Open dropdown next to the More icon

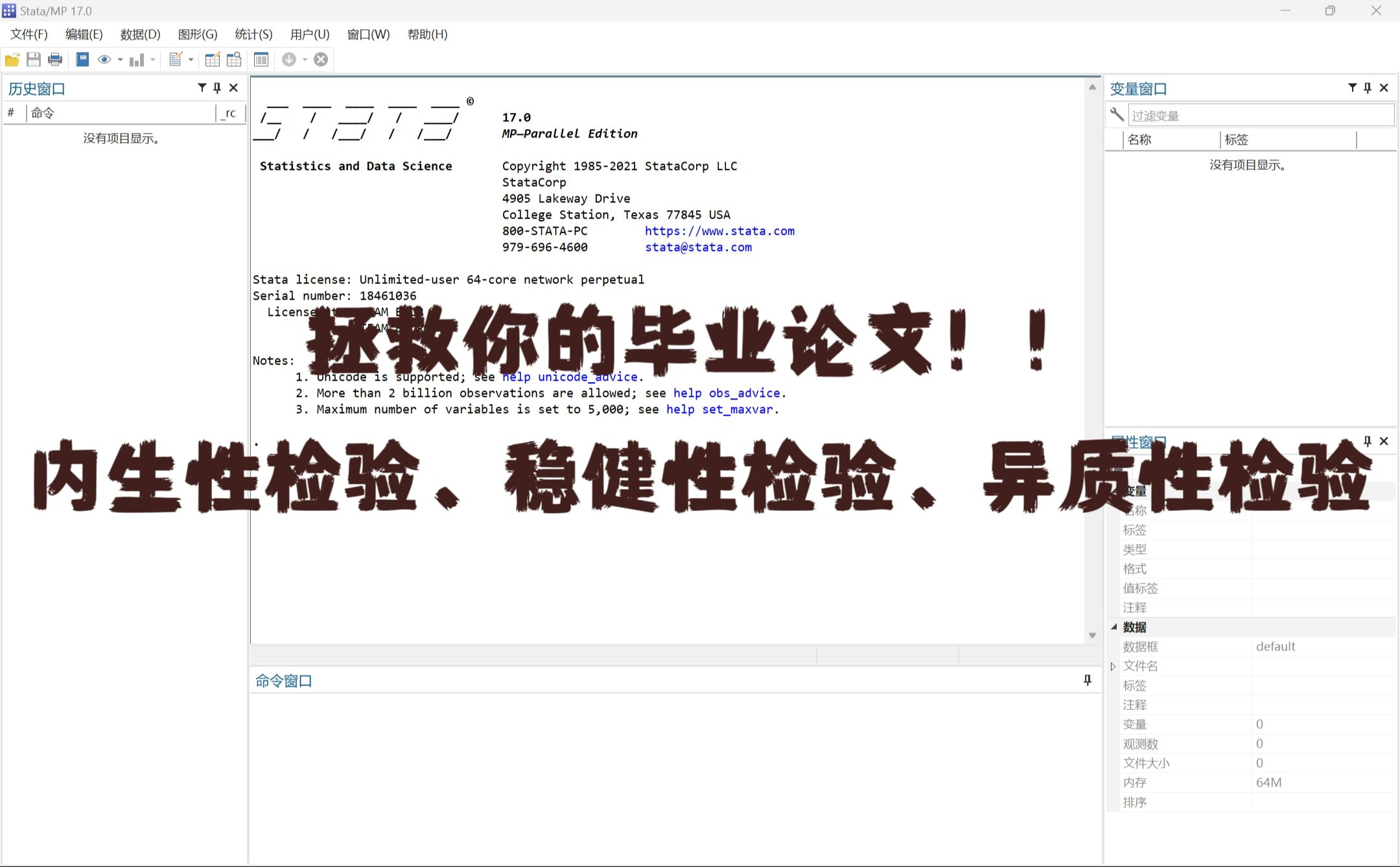(305, 60)
